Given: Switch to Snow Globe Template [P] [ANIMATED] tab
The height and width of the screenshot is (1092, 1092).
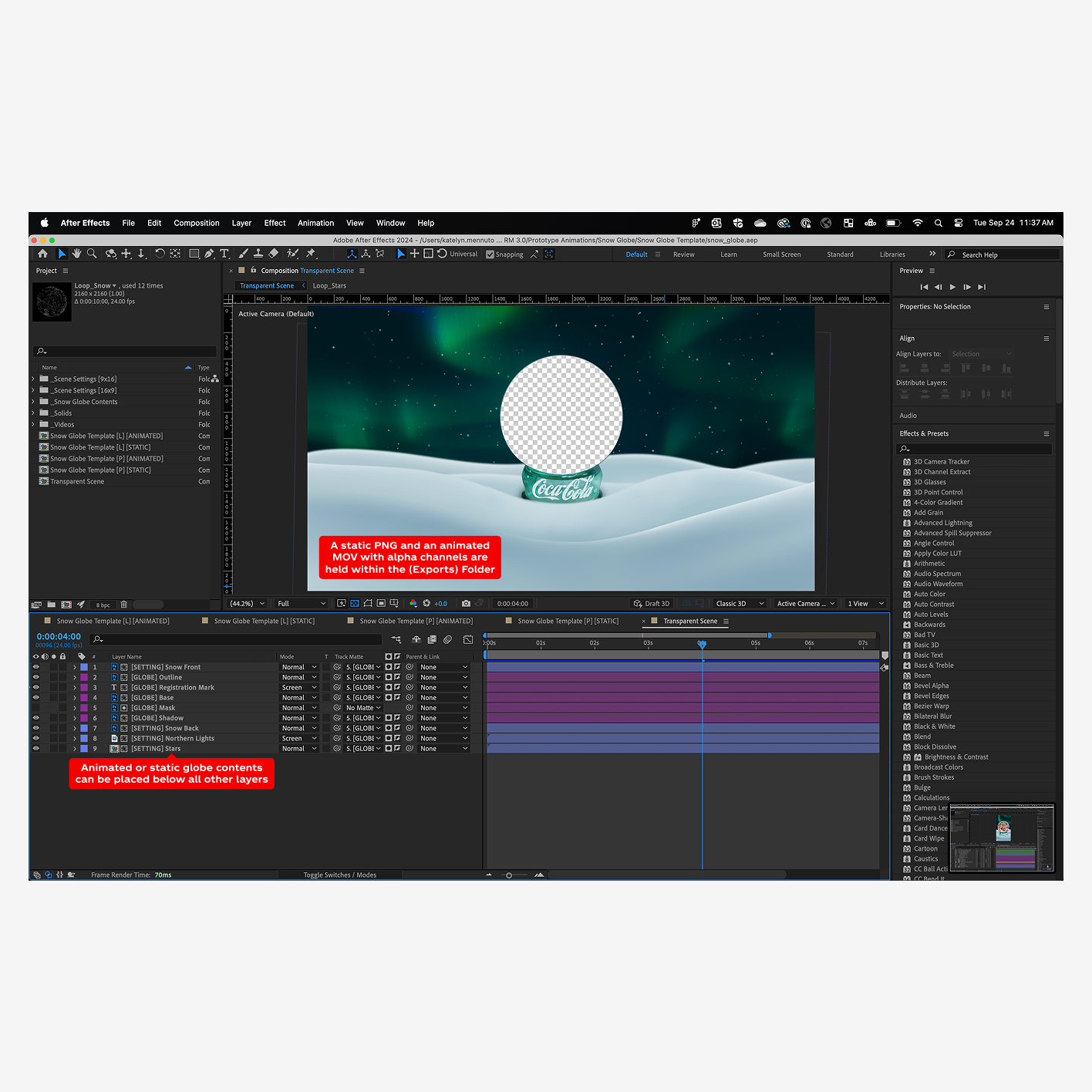Looking at the screenshot, I should (x=416, y=621).
